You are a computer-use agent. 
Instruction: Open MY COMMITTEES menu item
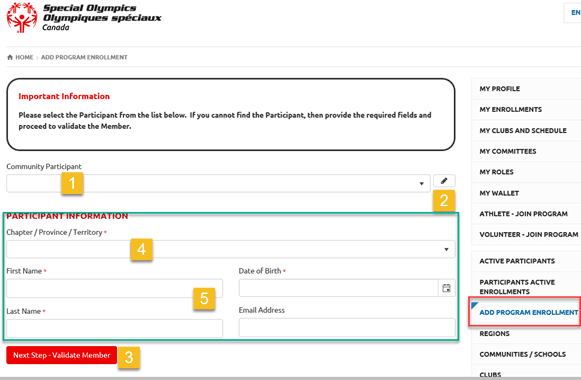coord(508,151)
